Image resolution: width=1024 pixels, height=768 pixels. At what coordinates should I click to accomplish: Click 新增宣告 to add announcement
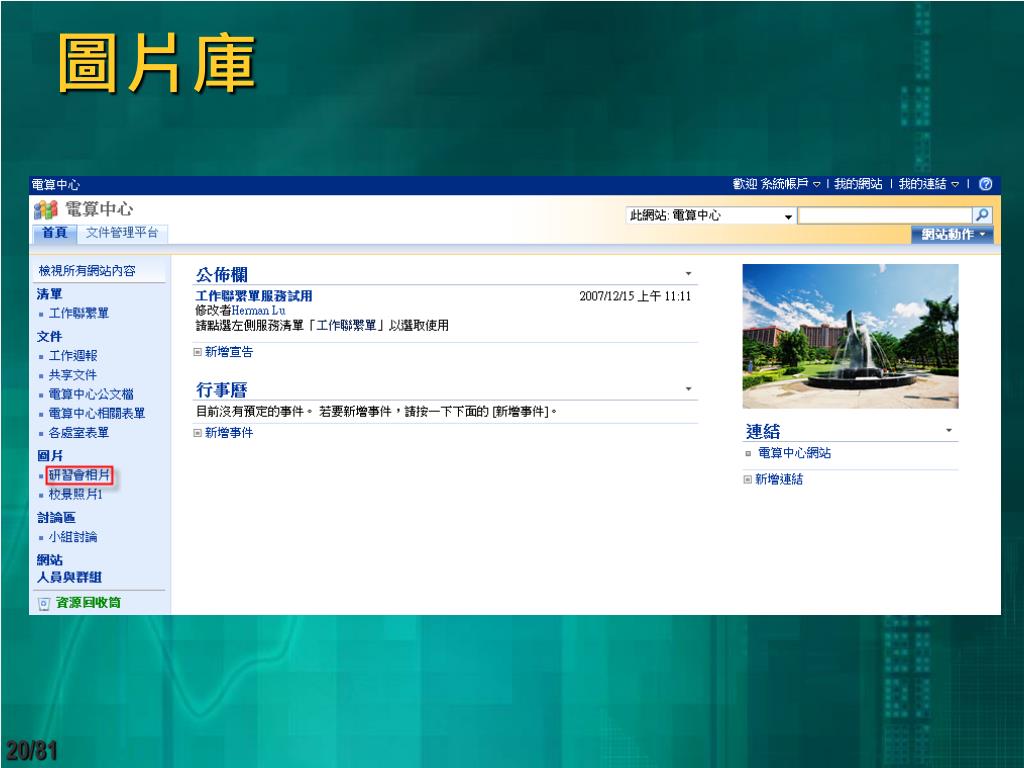[229, 352]
